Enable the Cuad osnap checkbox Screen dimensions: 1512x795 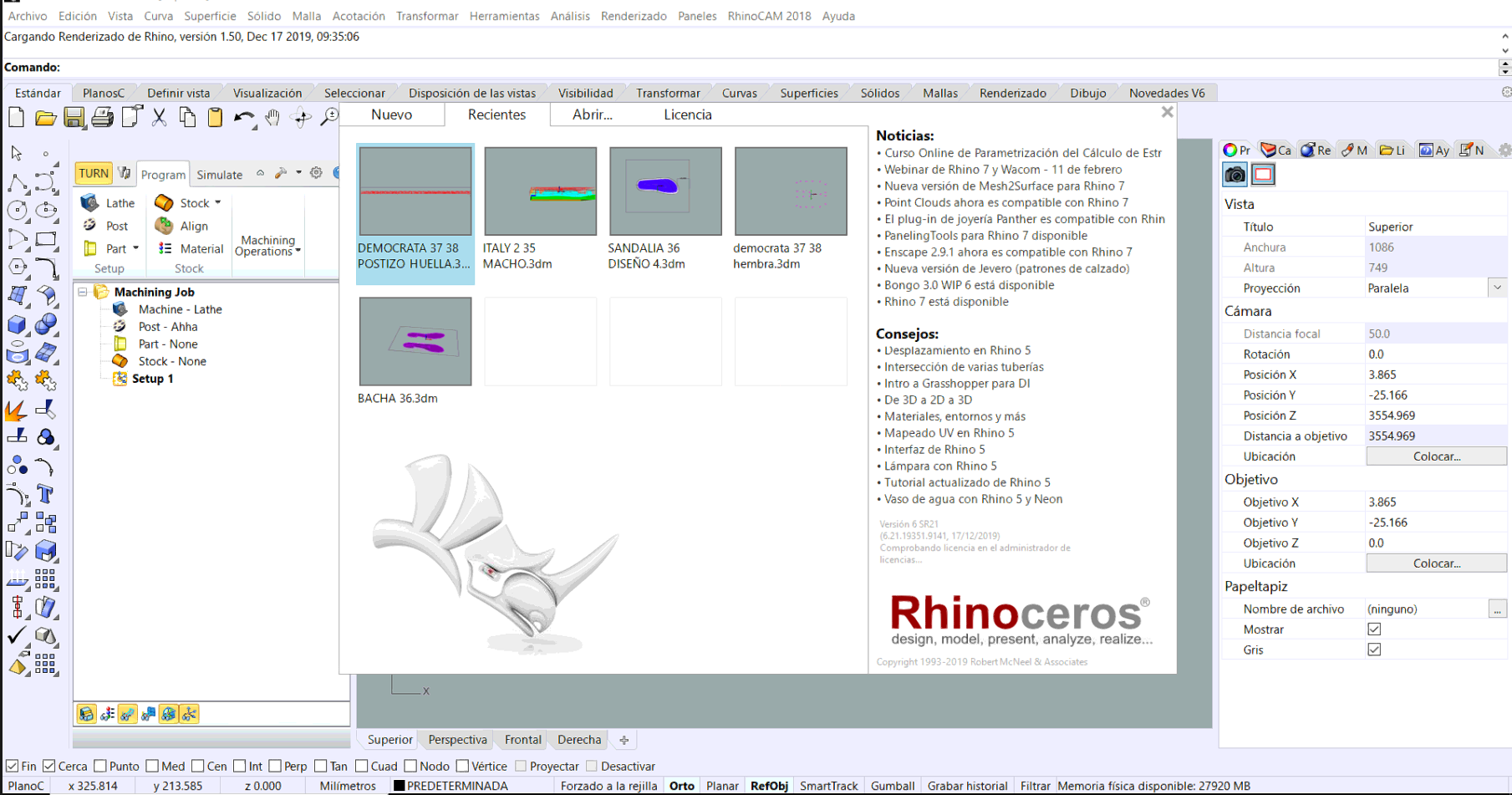coord(361,766)
